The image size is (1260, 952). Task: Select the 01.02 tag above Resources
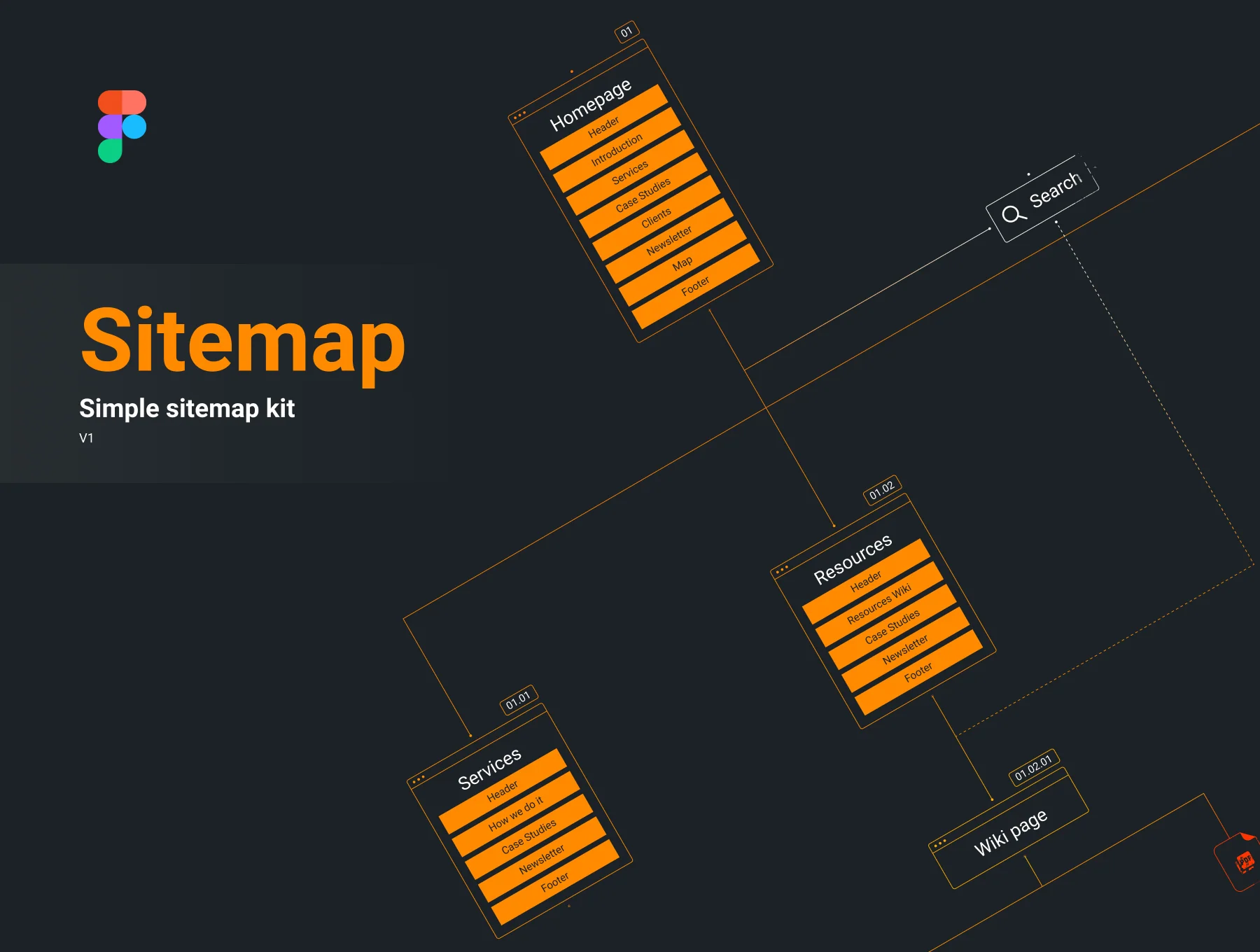coord(882,489)
